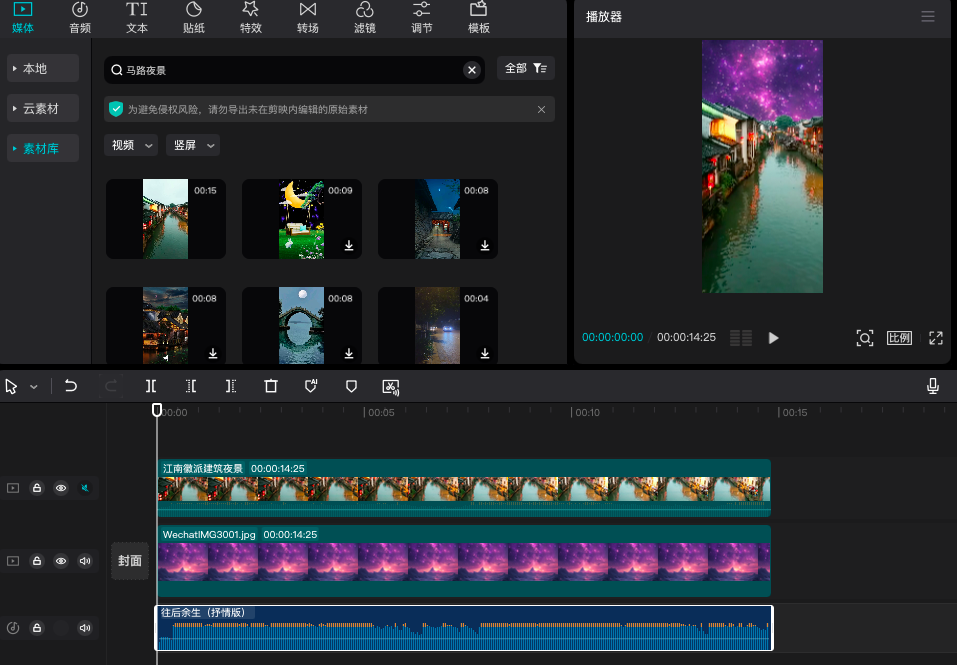Select the WechatIMG3001.jpg clip on timeline
The width and height of the screenshot is (957, 665).
tap(464, 560)
